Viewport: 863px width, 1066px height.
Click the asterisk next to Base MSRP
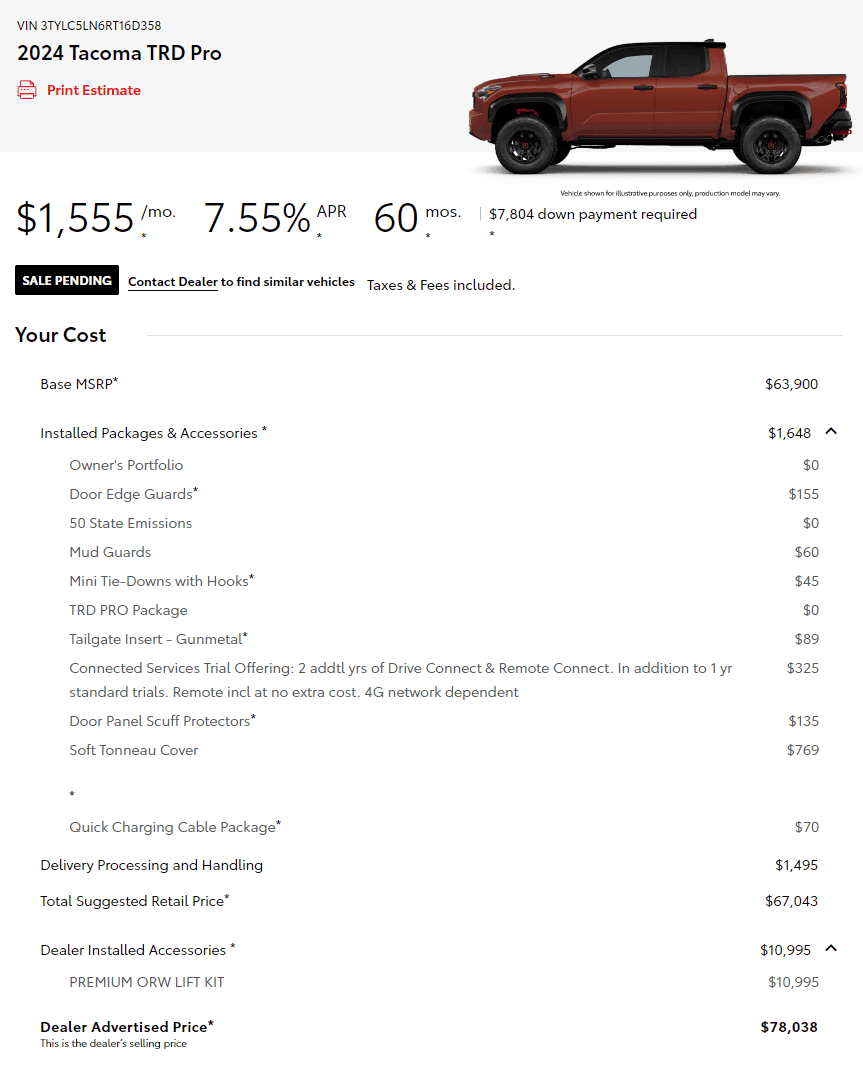[x=116, y=380]
